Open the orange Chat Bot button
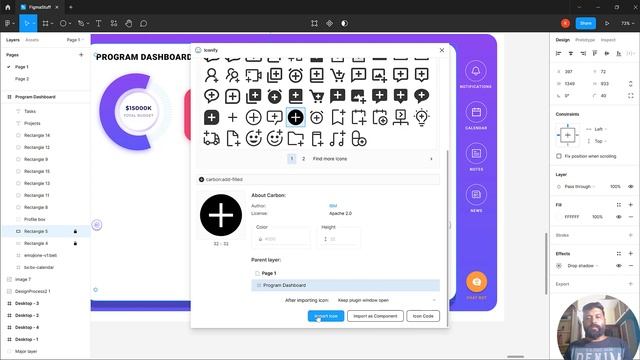Viewport: 640px width, 360px height. (476, 282)
